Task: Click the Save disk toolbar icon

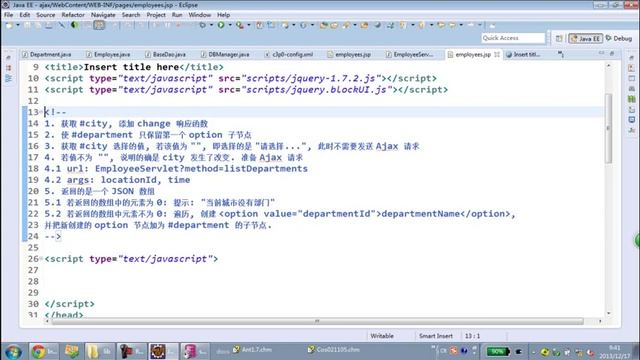Action: click(27, 25)
